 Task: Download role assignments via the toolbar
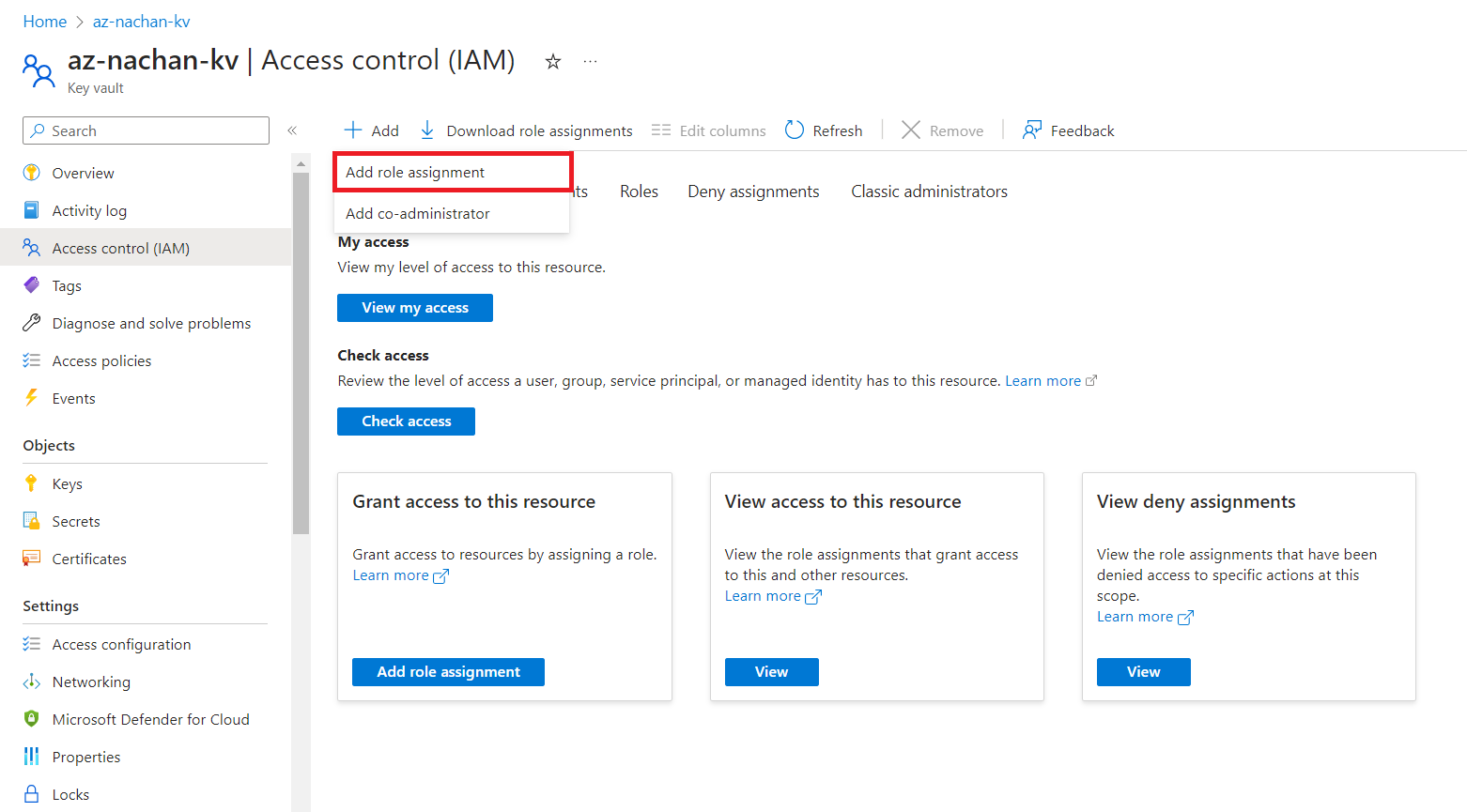(526, 130)
